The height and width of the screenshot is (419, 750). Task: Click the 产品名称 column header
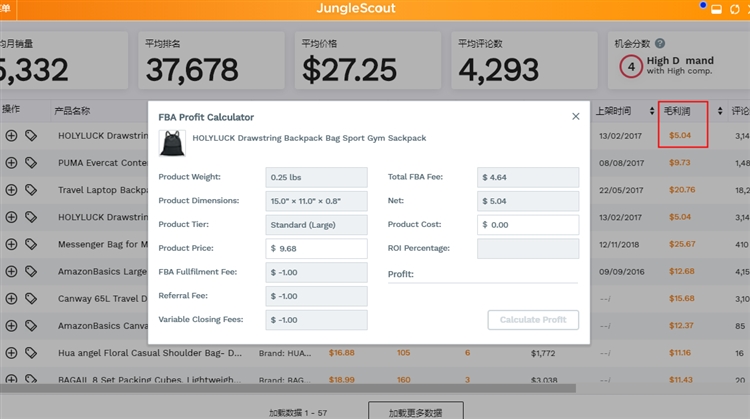(x=72, y=111)
